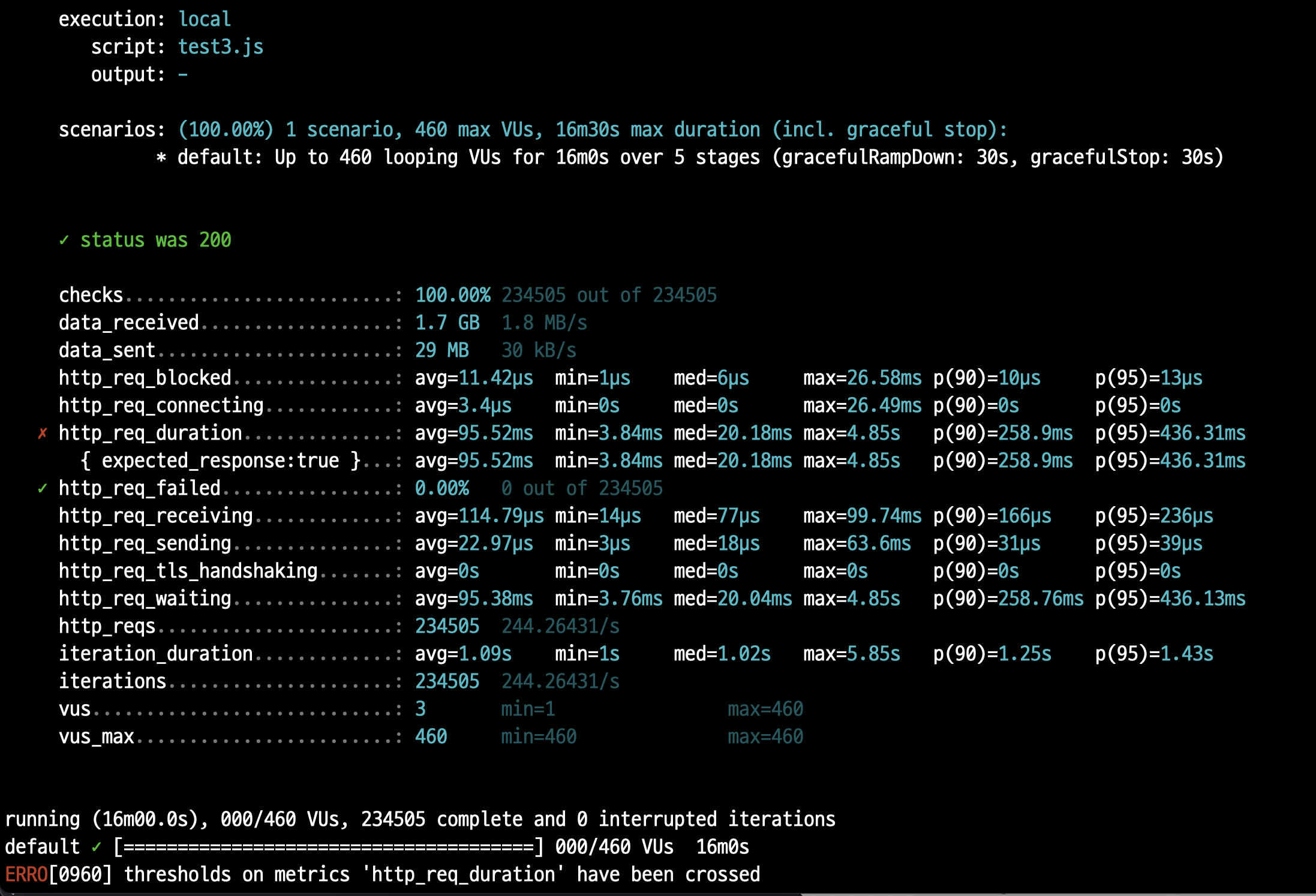Click the http_reqs 234505 count

[447, 626]
